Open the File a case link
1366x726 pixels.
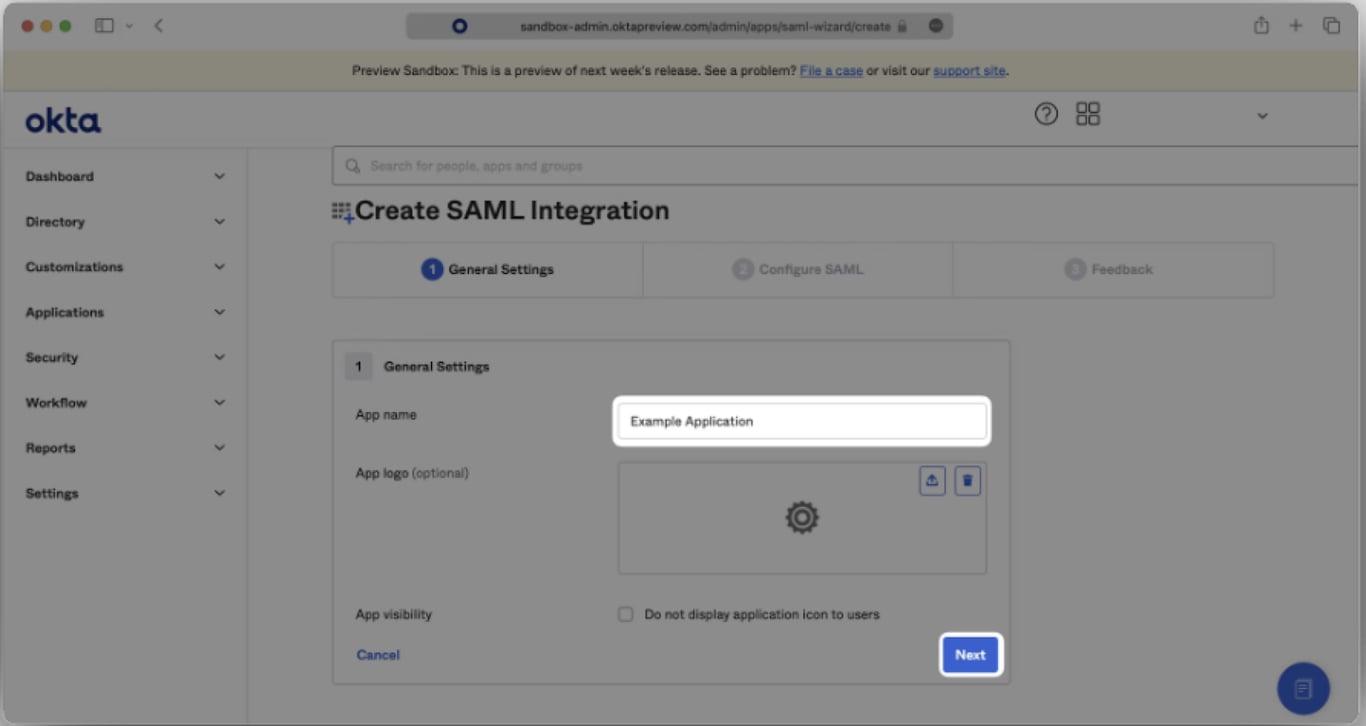(831, 71)
